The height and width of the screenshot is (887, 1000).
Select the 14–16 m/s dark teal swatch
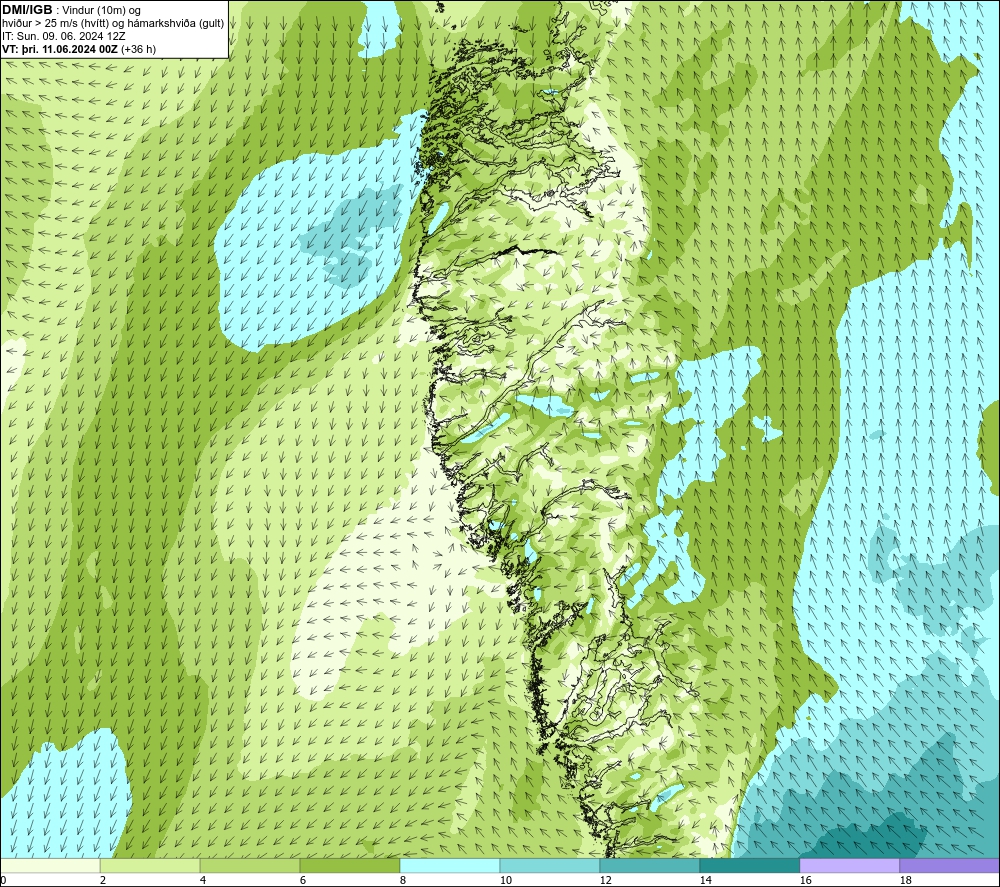coord(749,866)
